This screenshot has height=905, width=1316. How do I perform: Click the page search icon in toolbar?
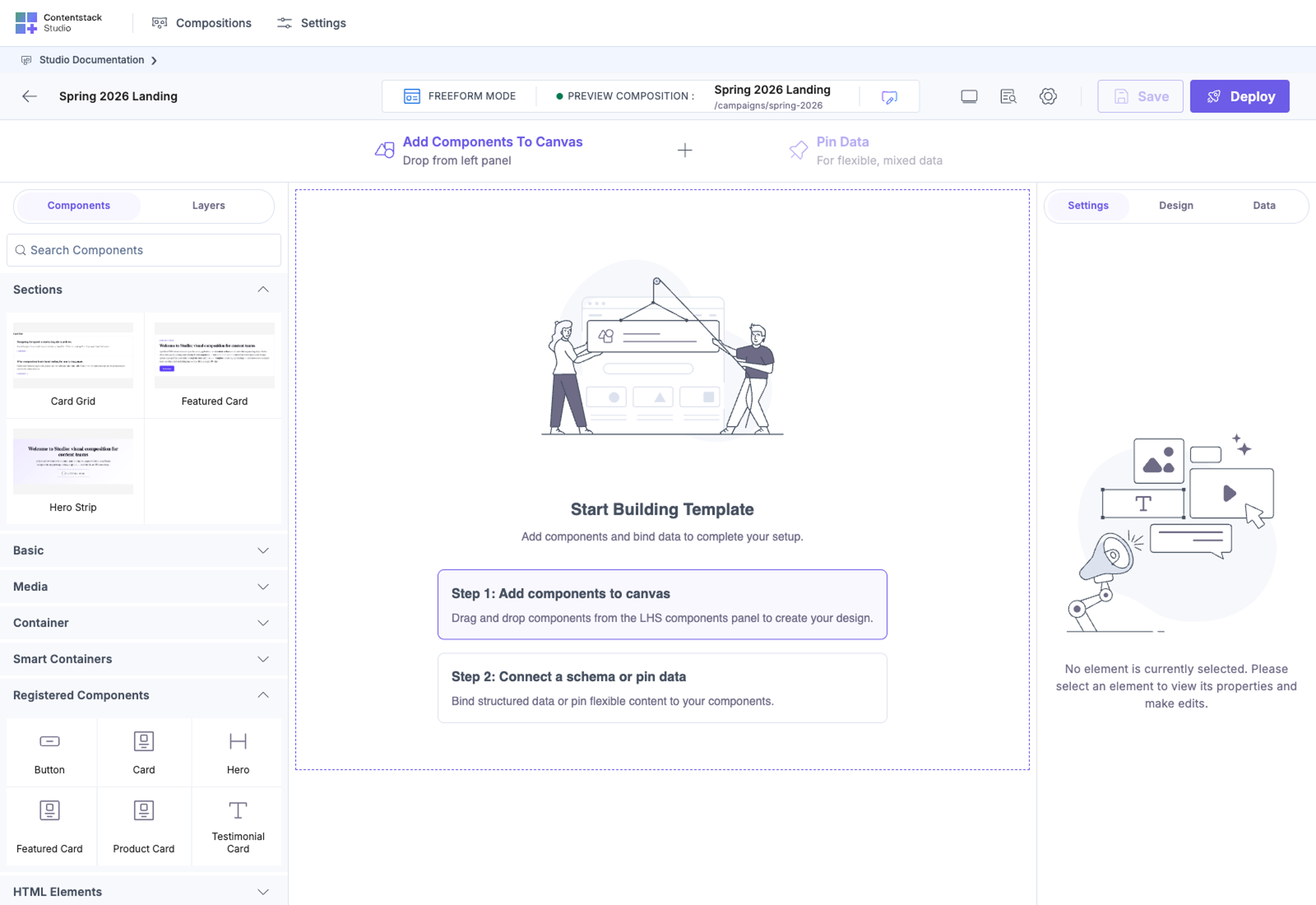1008,96
